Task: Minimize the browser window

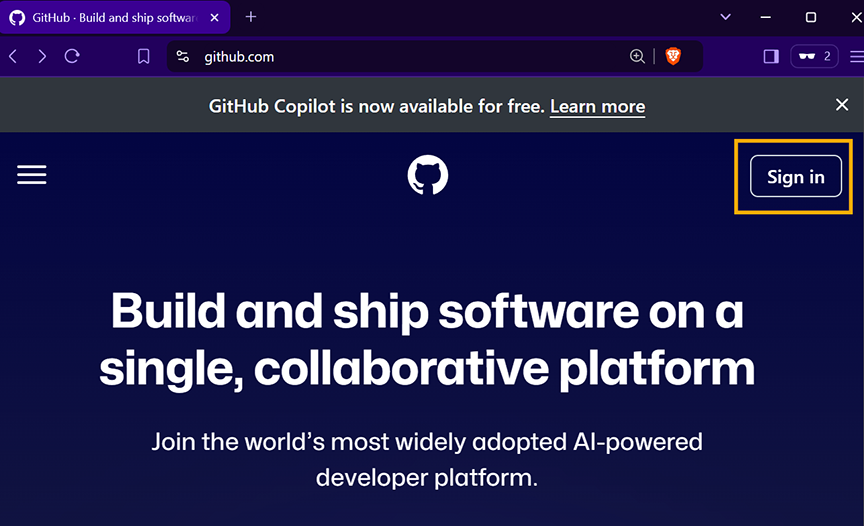Action: point(765,17)
